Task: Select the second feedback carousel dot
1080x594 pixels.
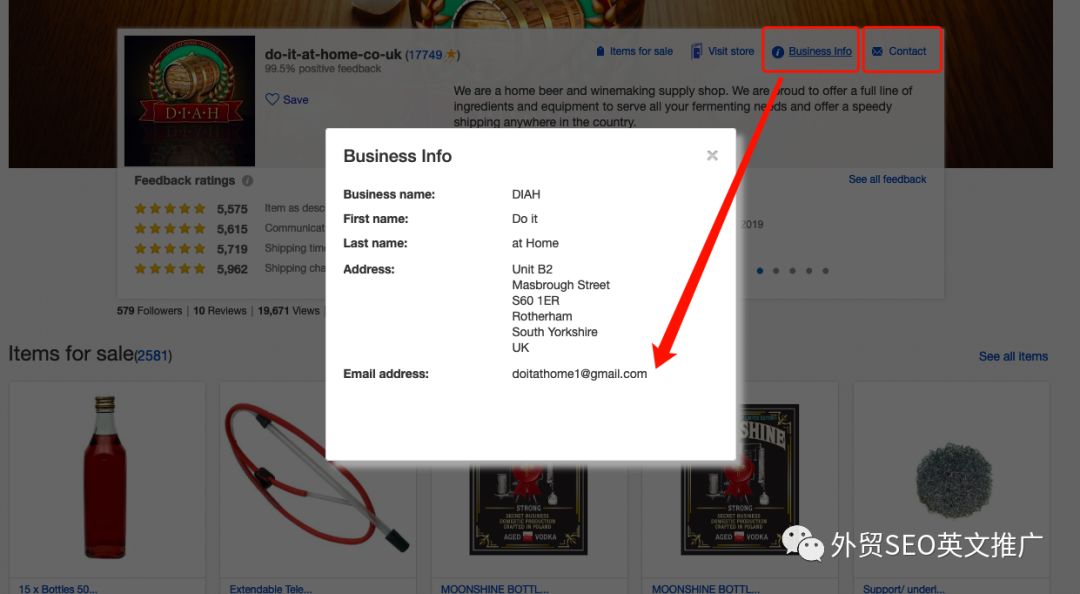Action: pyautogui.click(x=776, y=271)
